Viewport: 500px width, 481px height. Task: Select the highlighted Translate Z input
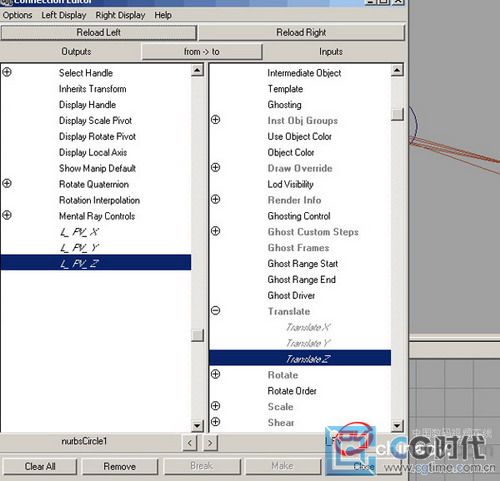(x=300, y=358)
